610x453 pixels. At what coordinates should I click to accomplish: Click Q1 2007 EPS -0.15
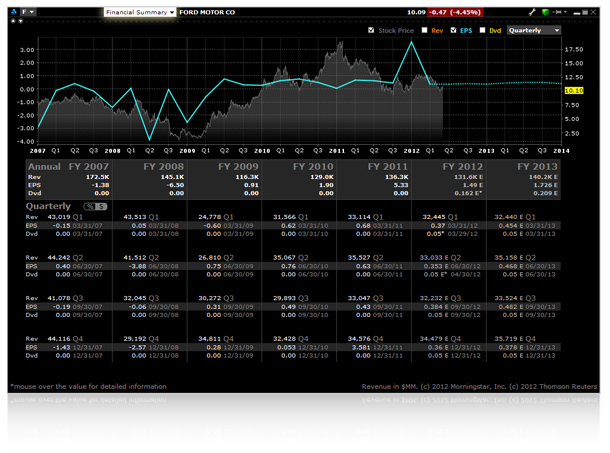(61, 226)
